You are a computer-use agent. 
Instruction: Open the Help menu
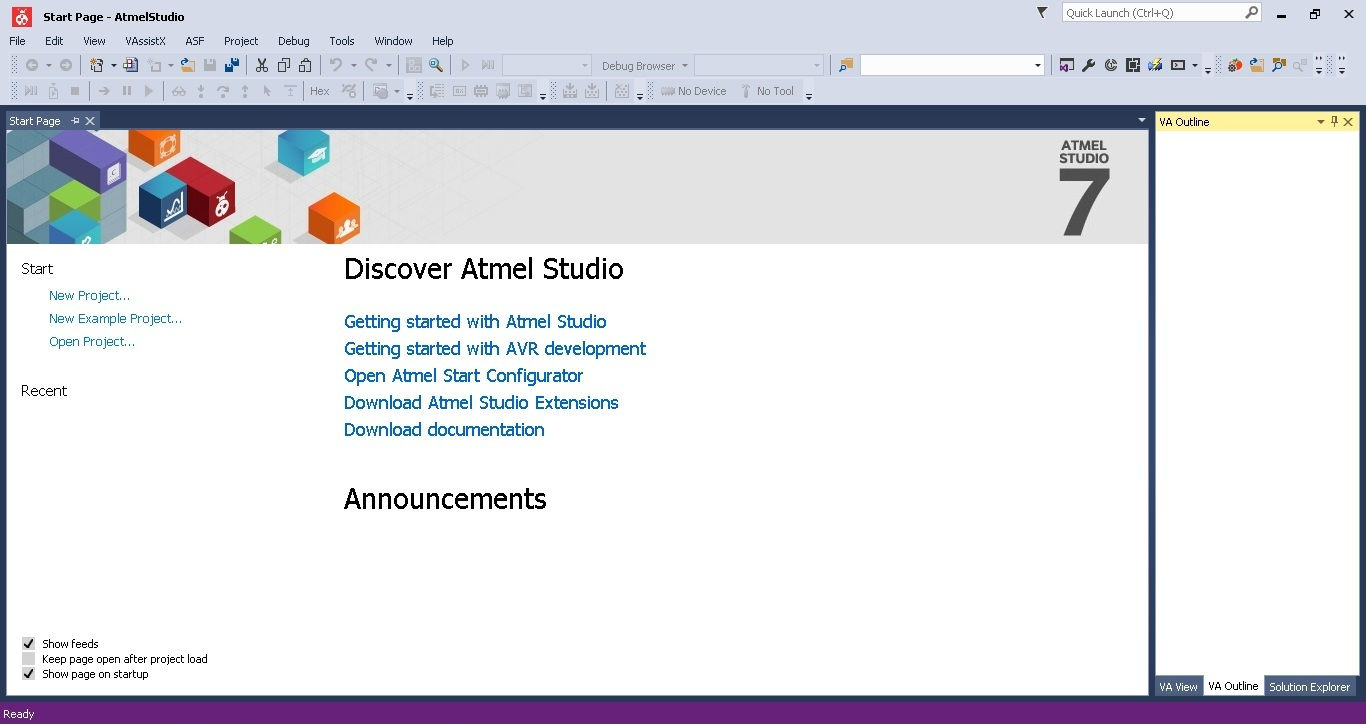442,41
